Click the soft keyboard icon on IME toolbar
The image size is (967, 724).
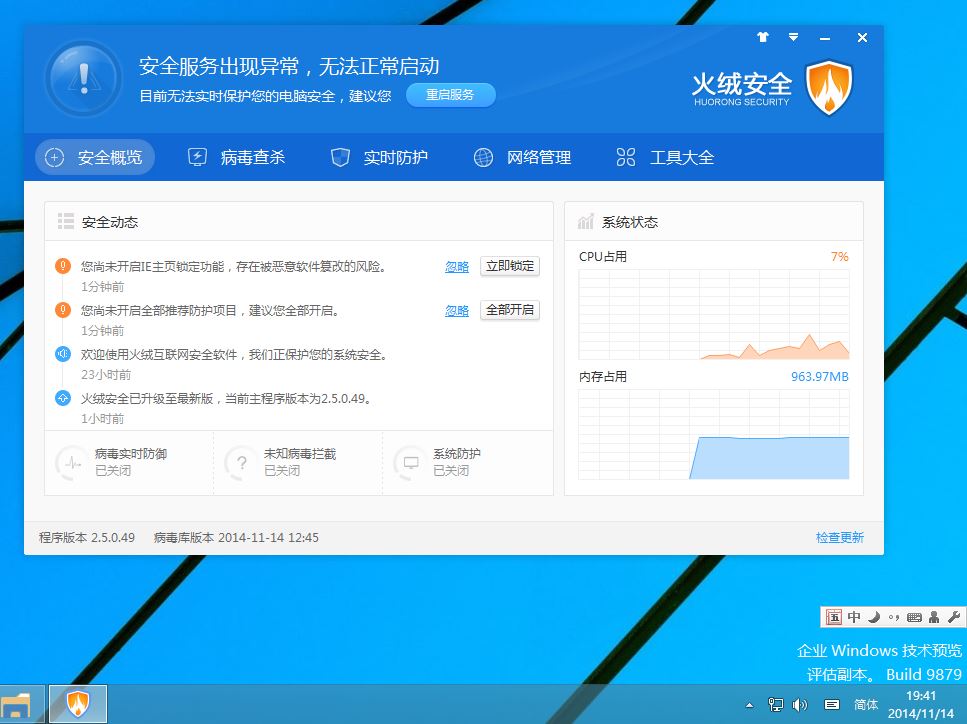913,616
